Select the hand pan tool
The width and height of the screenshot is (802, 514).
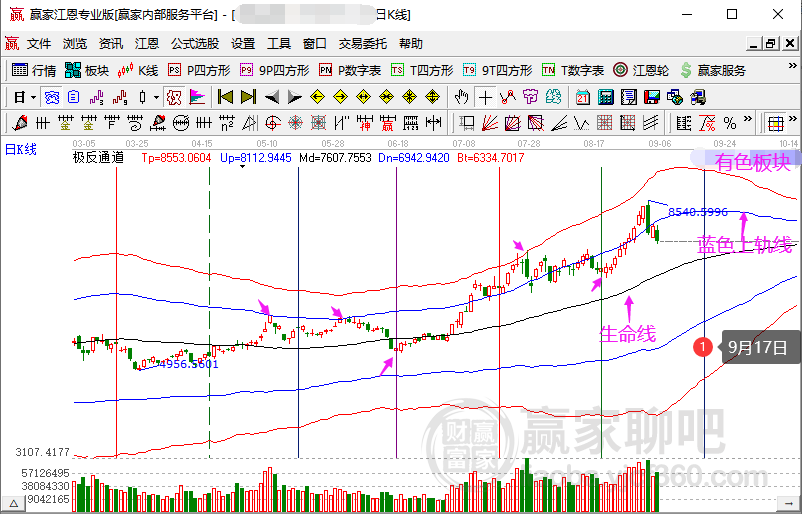tap(461, 97)
